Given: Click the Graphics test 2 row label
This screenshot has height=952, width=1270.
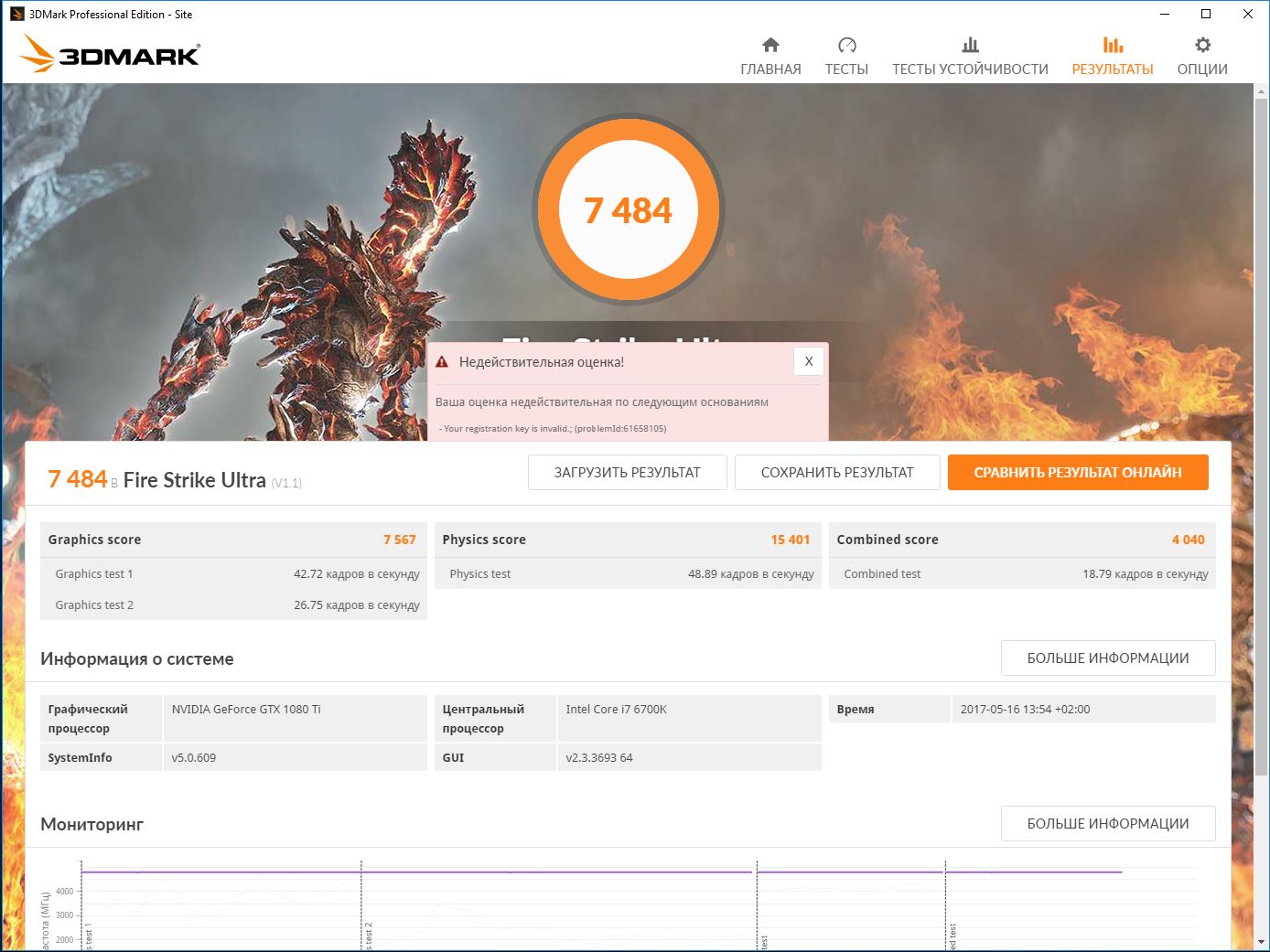Looking at the screenshot, I should point(94,605).
